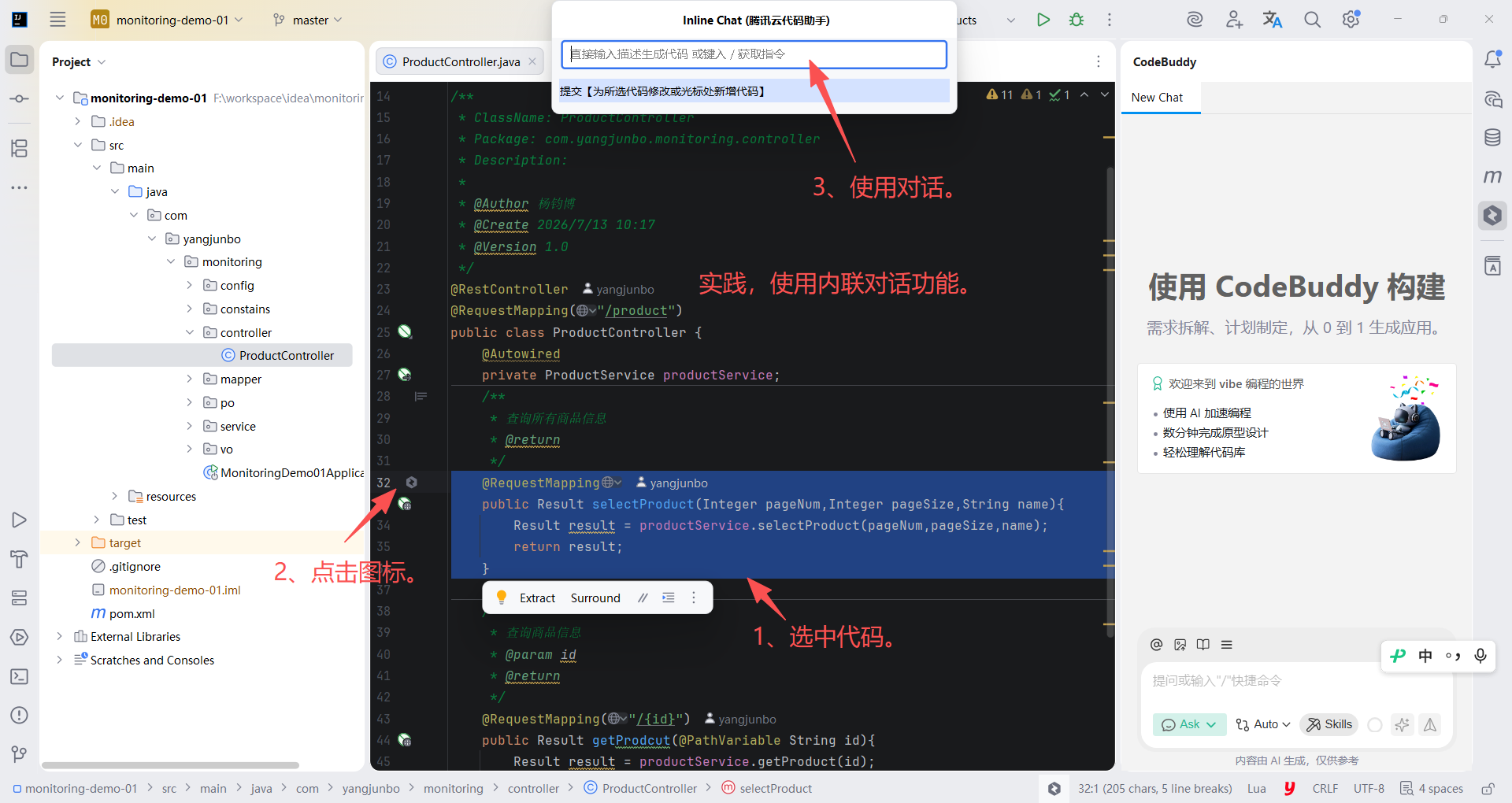Screen dimensions: 1512x803
Task: Click the CodeBuddy icon in the status bar
Action: click(1054, 788)
